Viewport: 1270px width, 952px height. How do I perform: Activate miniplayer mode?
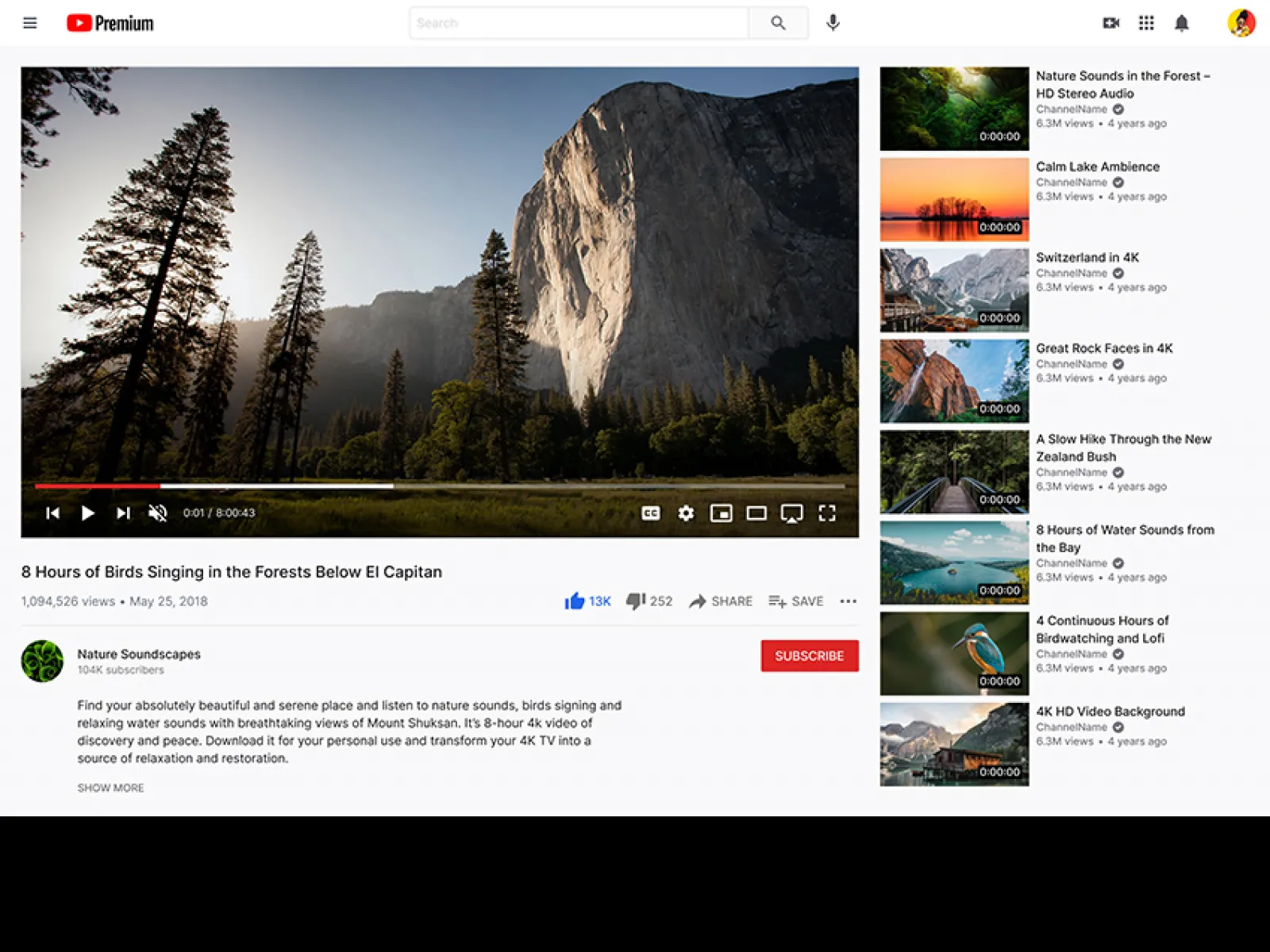pos(721,513)
